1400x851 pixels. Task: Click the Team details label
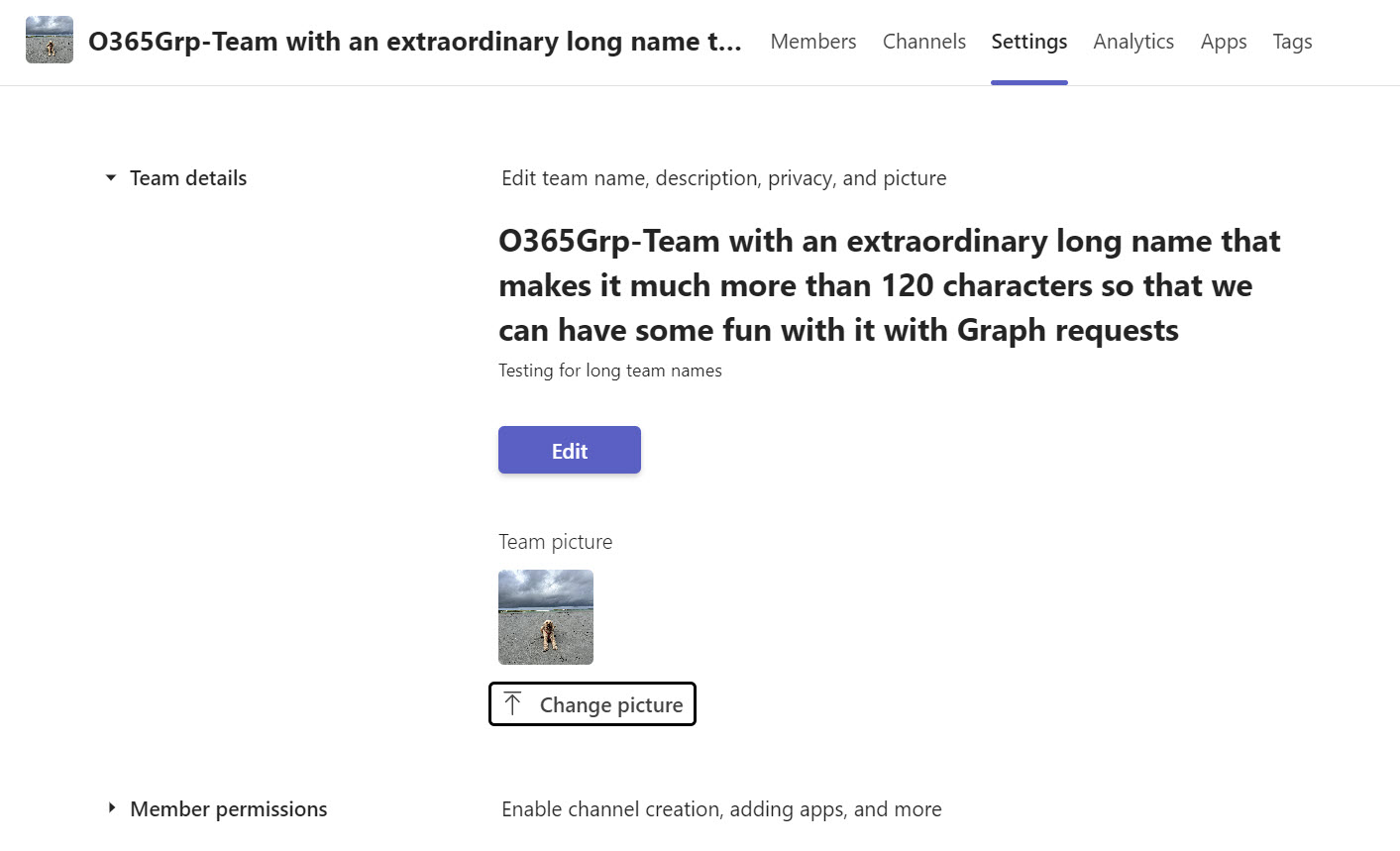coord(188,178)
